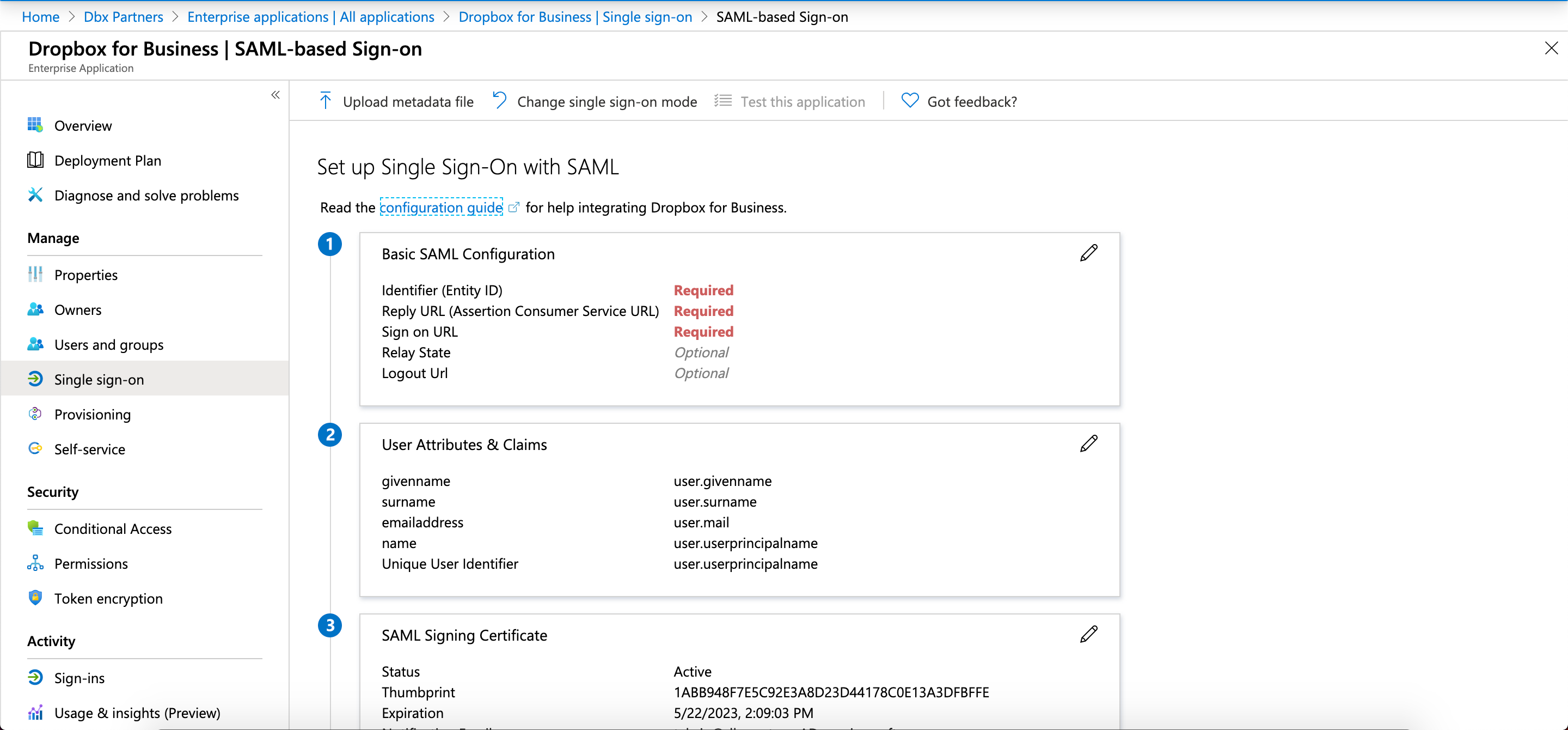The height and width of the screenshot is (730, 1568).
Task: Click the Diagnose and solve problems wrench icon
Action: click(x=35, y=195)
